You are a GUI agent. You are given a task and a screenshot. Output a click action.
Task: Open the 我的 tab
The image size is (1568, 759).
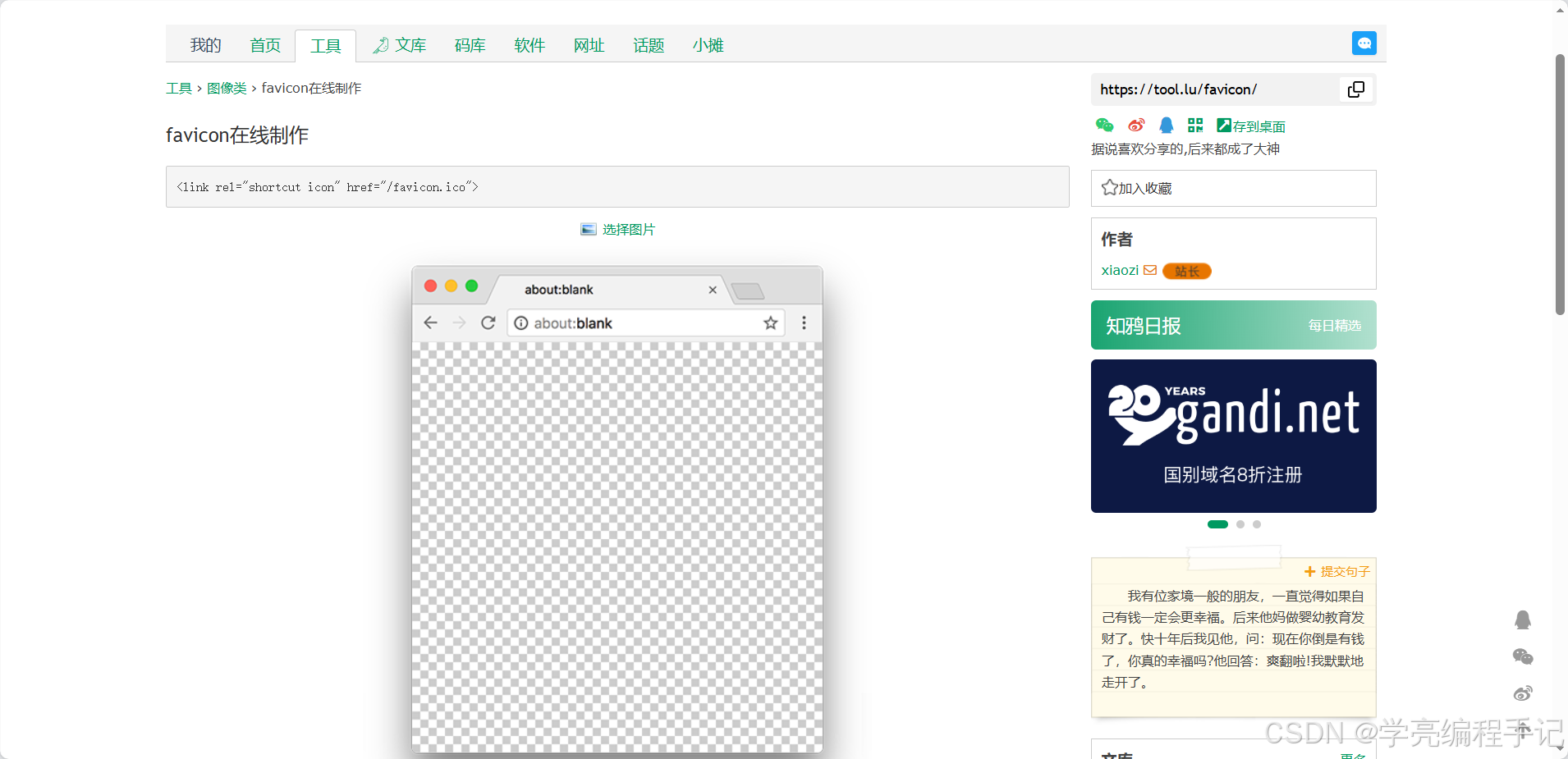(x=206, y=45)
